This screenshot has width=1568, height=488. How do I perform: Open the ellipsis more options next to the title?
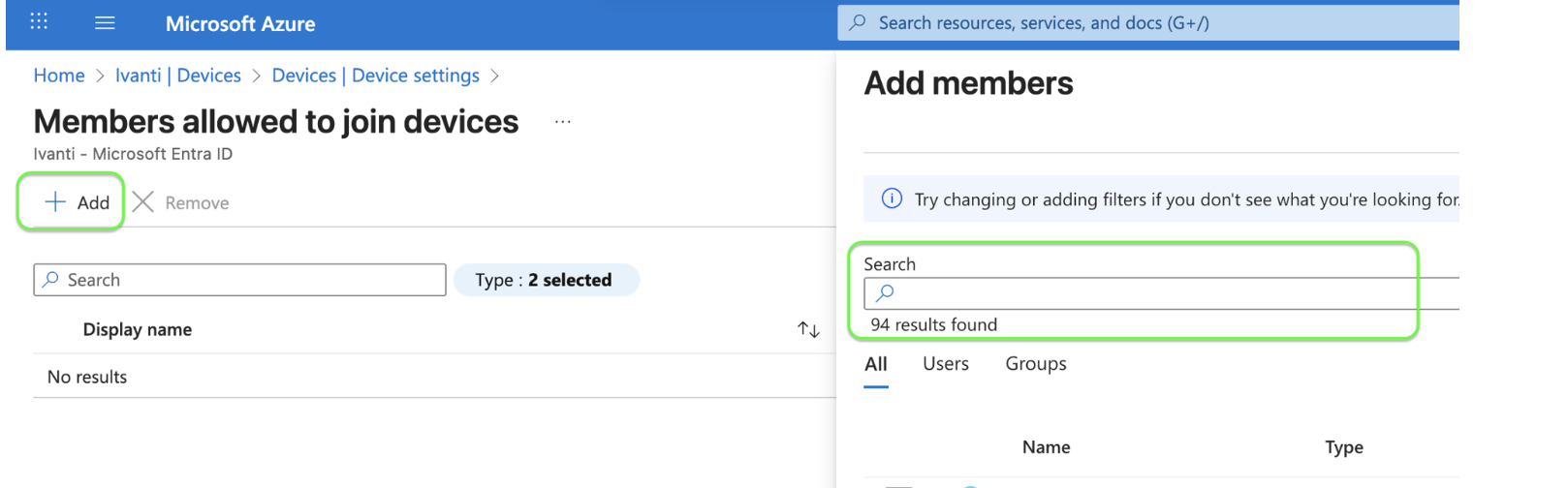tap(562, 122)
